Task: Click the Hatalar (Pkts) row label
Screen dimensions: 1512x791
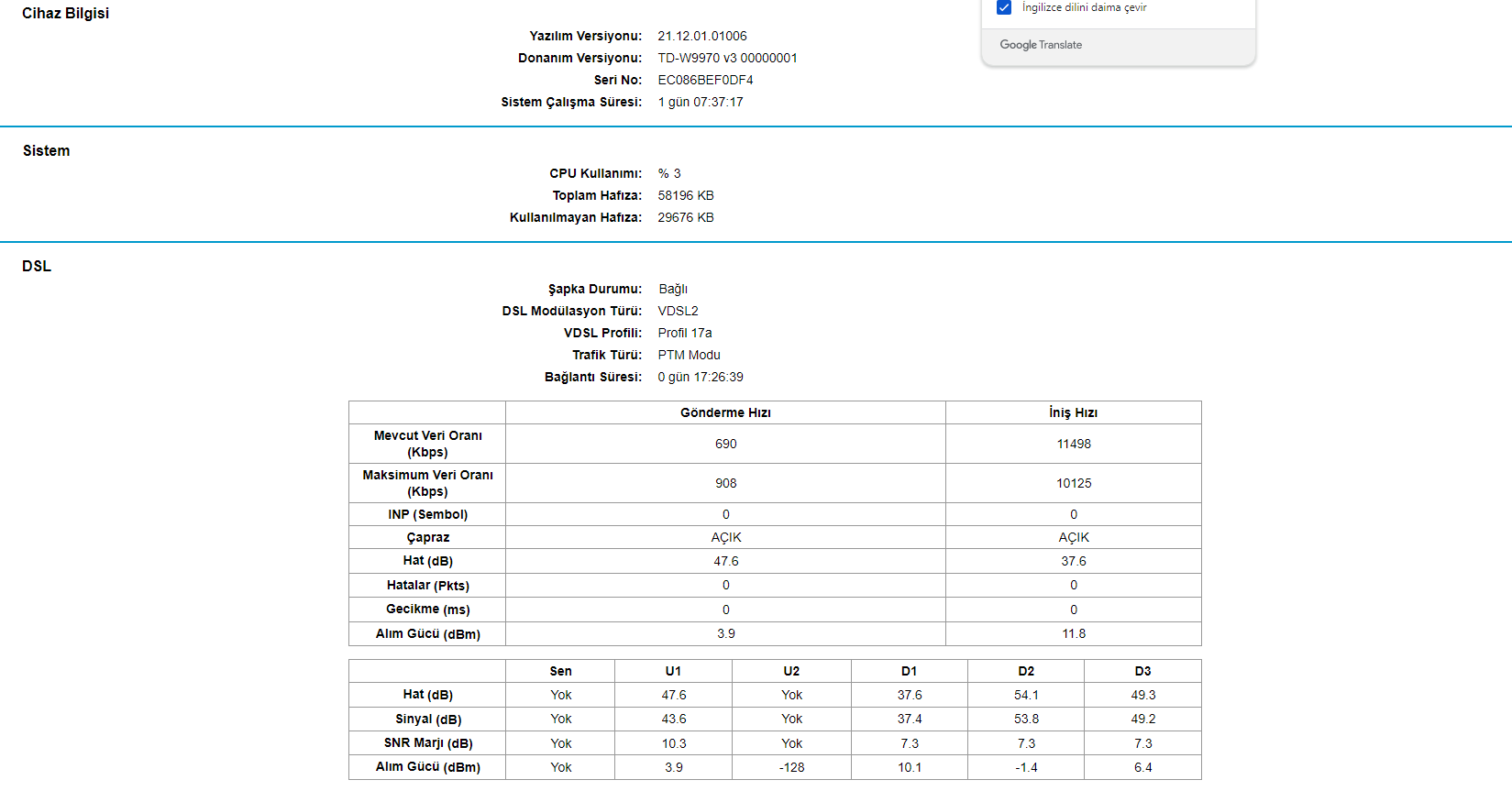Action: (x=427, y=585)
